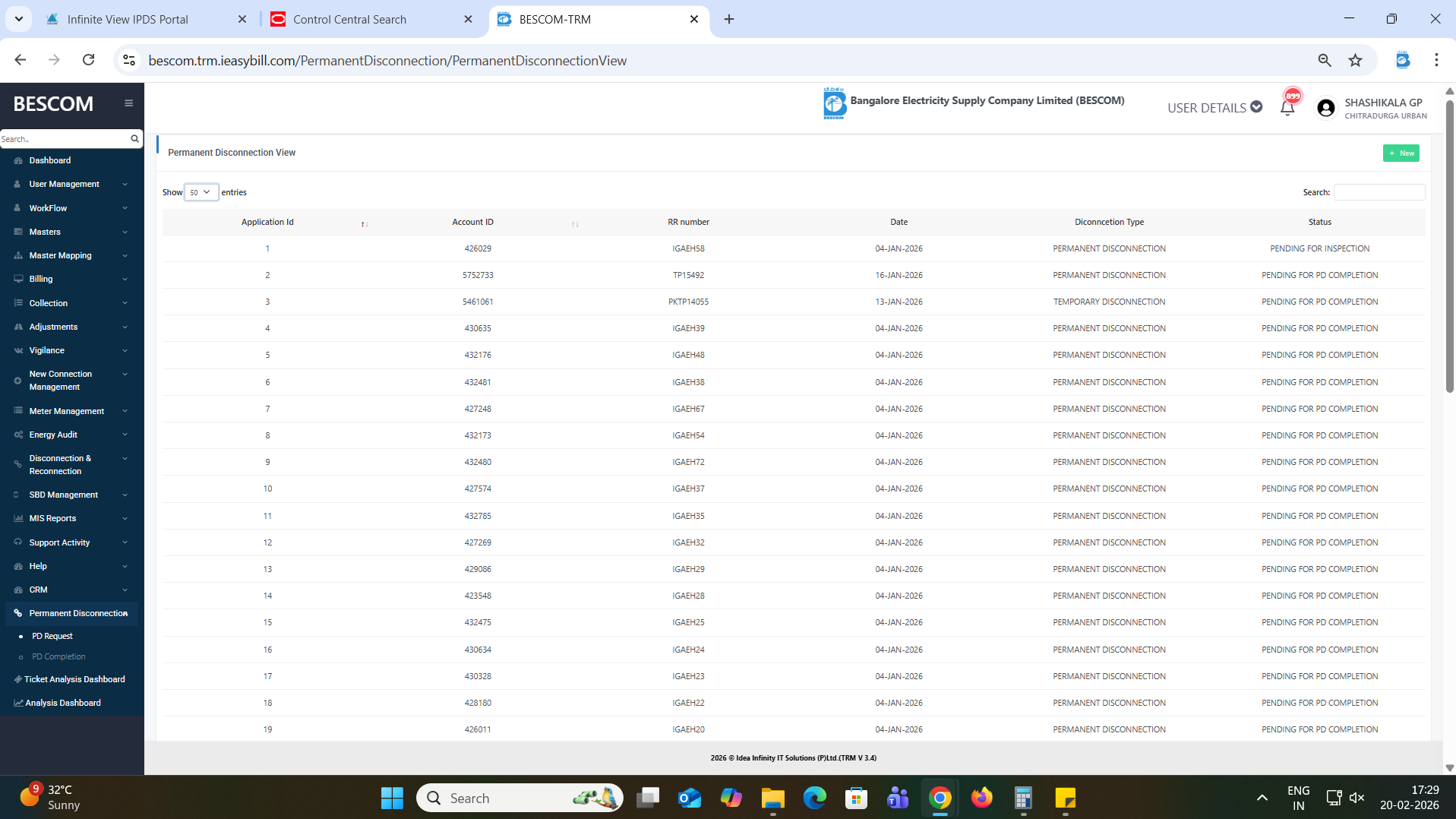Screen dimensions: 1456x819
Task: Switch to Control Central Search tab
Action: click(349, 20)
